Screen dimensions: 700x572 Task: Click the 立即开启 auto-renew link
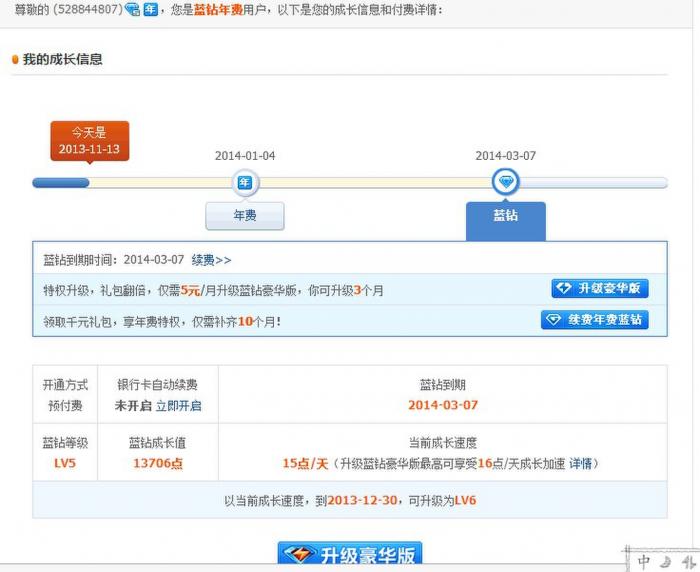(x=179, y=405)
